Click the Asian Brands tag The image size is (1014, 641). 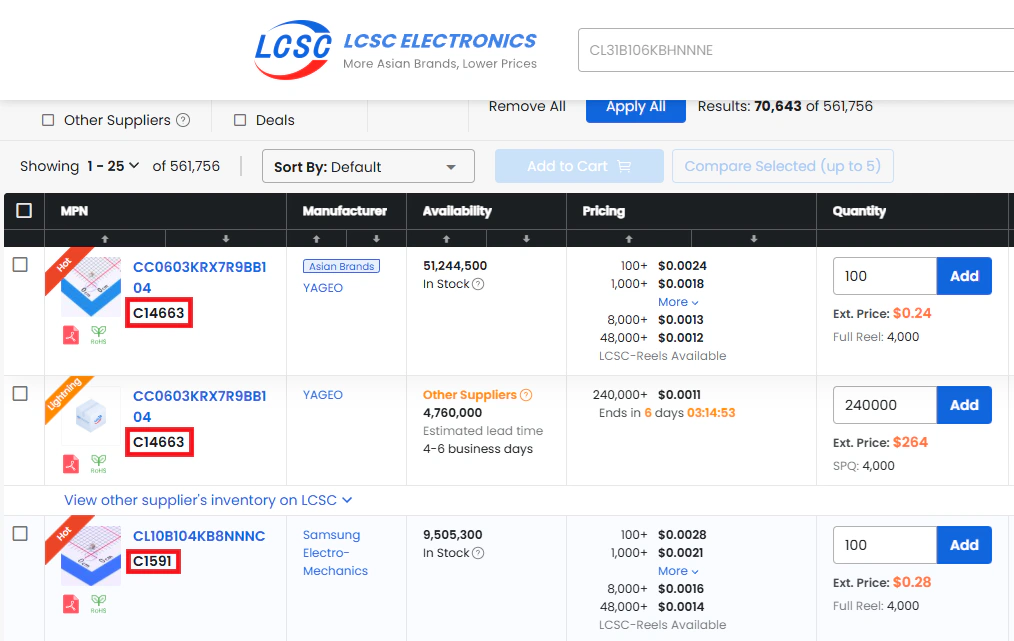[x=341, y=266]
